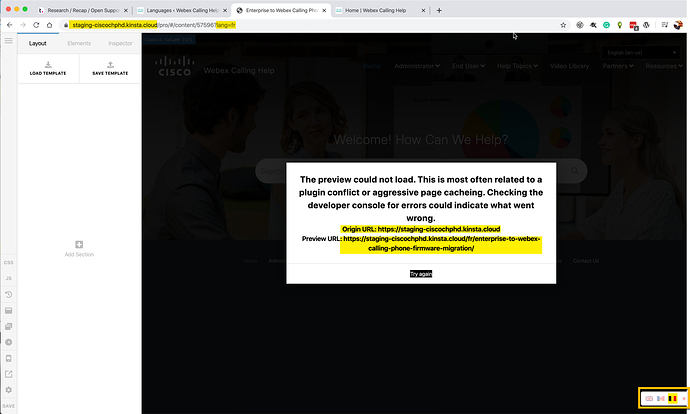Toggle mobile device preview icon

point(8,359)
